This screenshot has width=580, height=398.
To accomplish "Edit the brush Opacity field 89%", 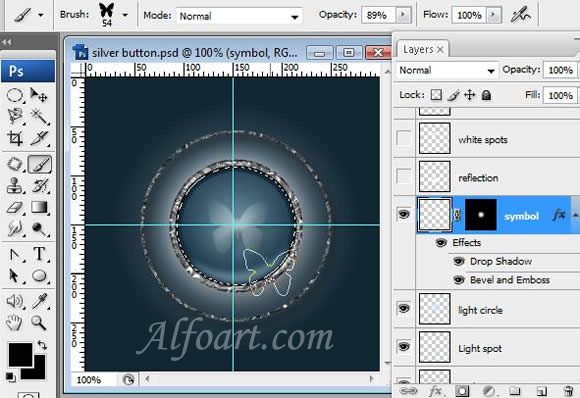I will pos(378,15).
